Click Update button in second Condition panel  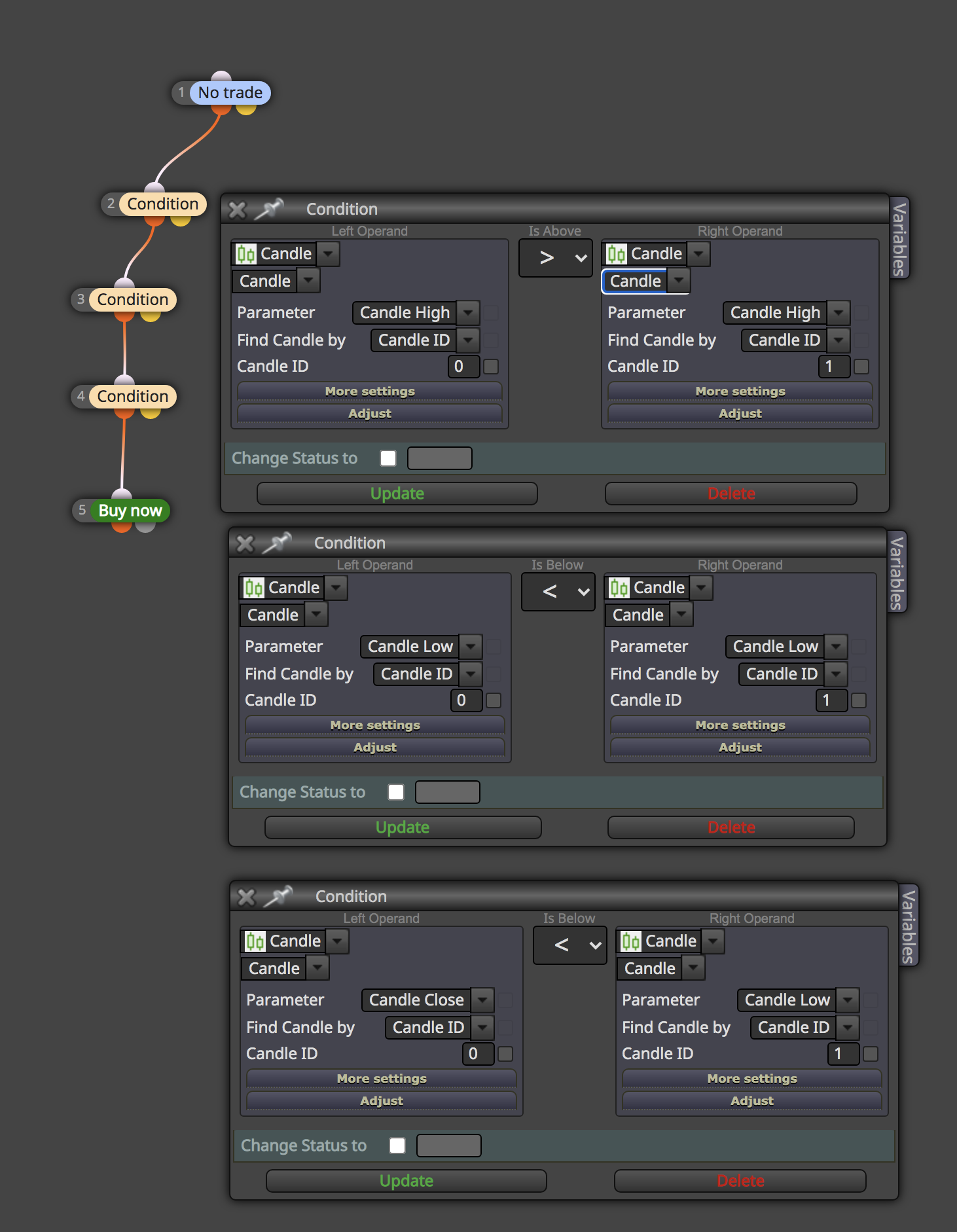click(403, 827)
